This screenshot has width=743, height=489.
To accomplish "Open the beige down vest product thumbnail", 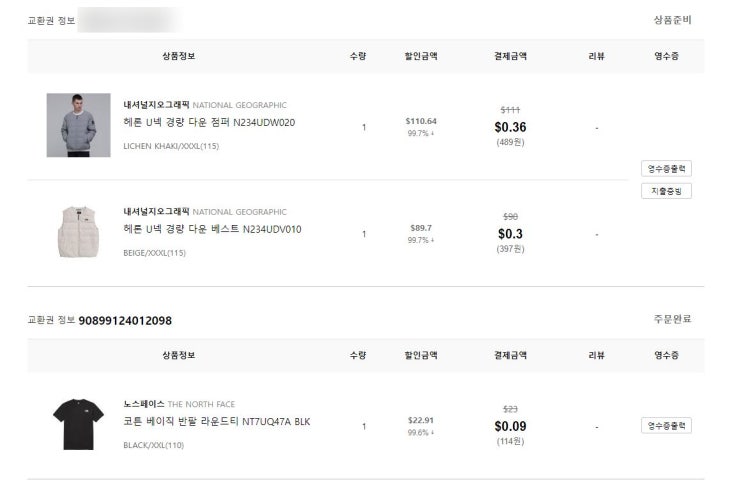I will pos(78,232).
